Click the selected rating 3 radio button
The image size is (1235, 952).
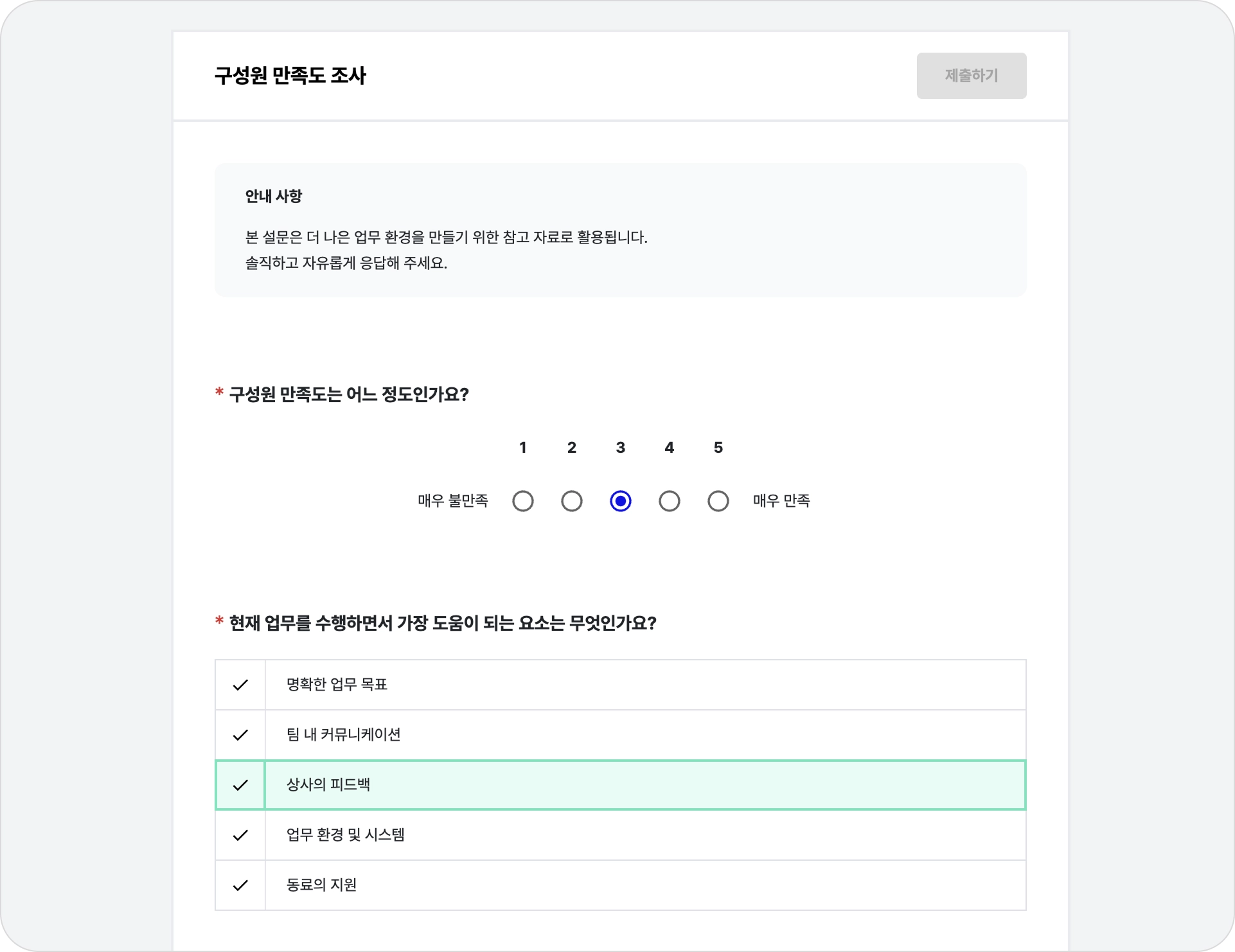[x=621, y=501]
